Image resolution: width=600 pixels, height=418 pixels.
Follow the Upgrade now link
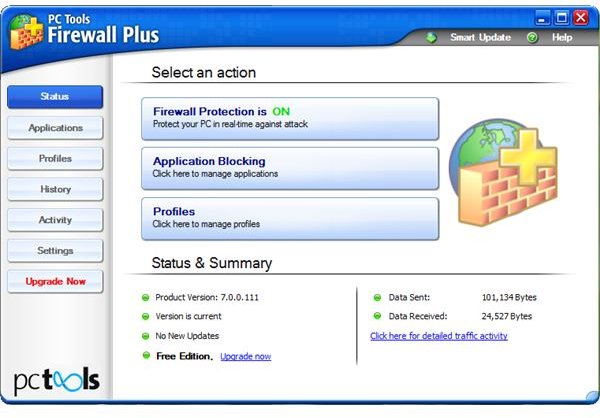pyautogui.click(x=246, y=356)
